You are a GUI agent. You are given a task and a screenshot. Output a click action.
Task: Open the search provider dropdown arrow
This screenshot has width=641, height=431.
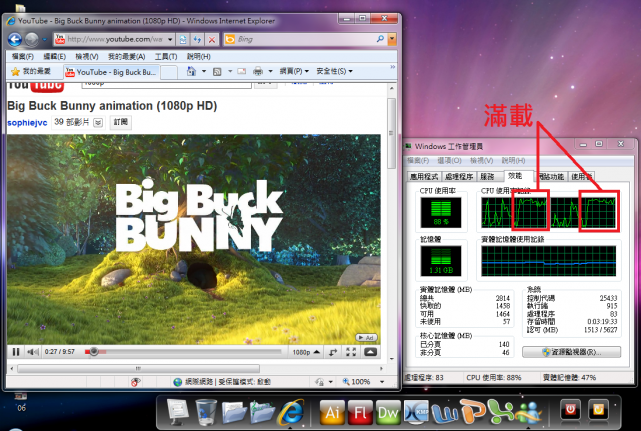click(392, 39)
